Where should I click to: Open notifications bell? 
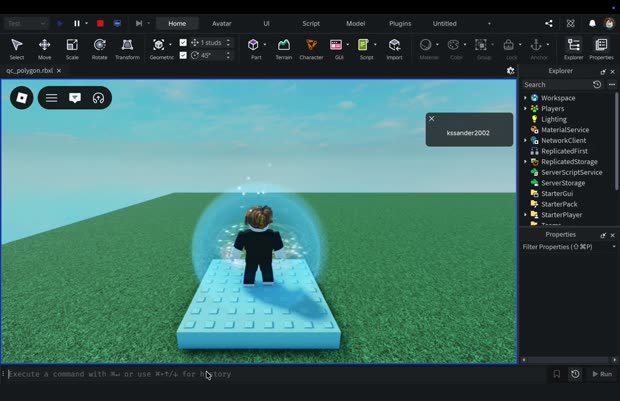point(592,23)
